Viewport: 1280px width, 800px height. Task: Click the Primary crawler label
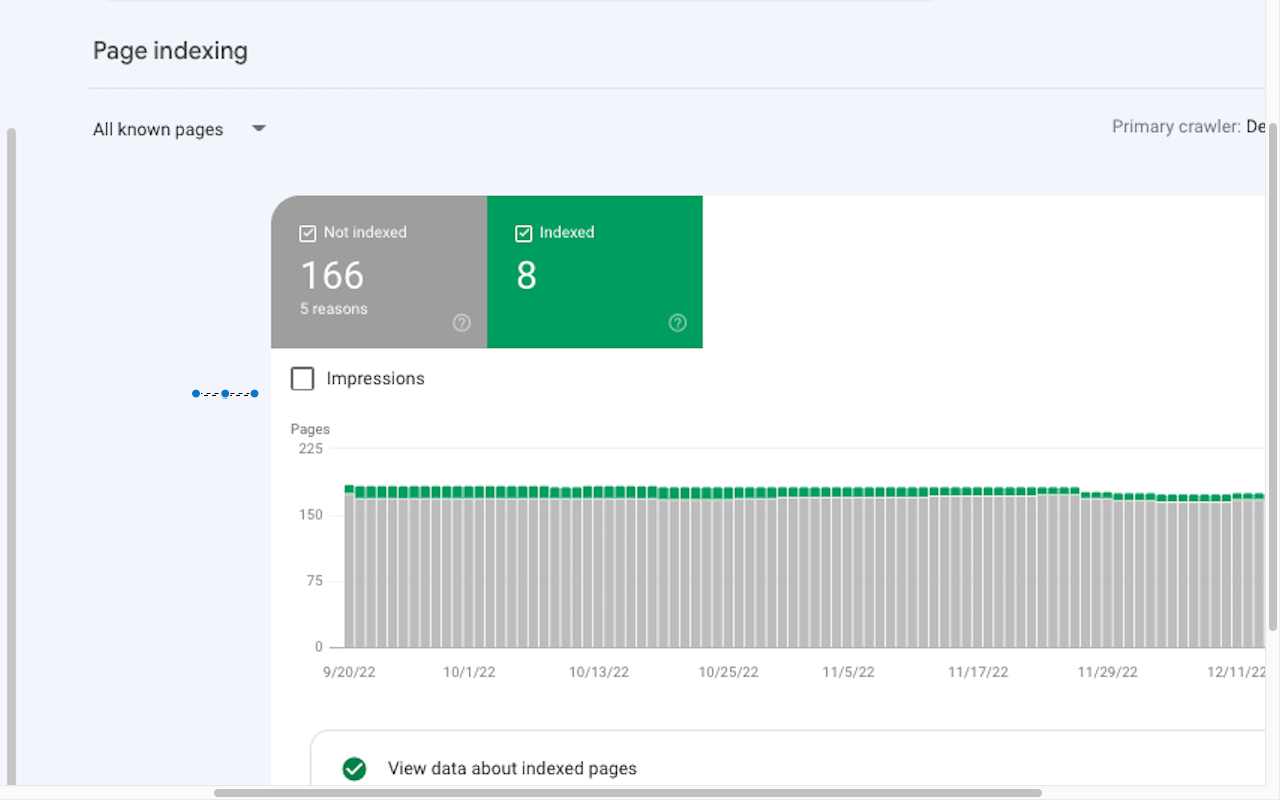click(1176, 127)
